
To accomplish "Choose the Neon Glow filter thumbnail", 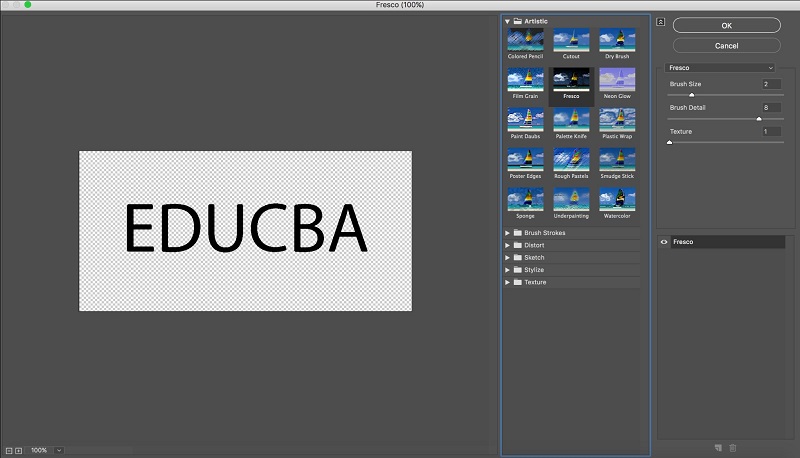I will 617,80.
